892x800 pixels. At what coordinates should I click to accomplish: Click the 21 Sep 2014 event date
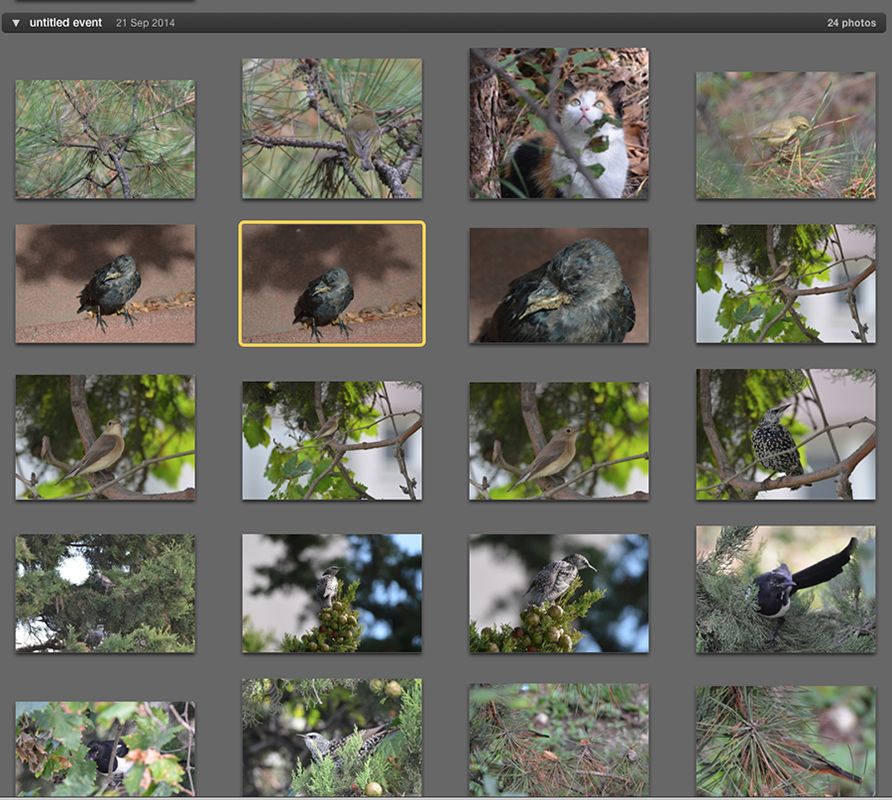(x=145, y=23)
